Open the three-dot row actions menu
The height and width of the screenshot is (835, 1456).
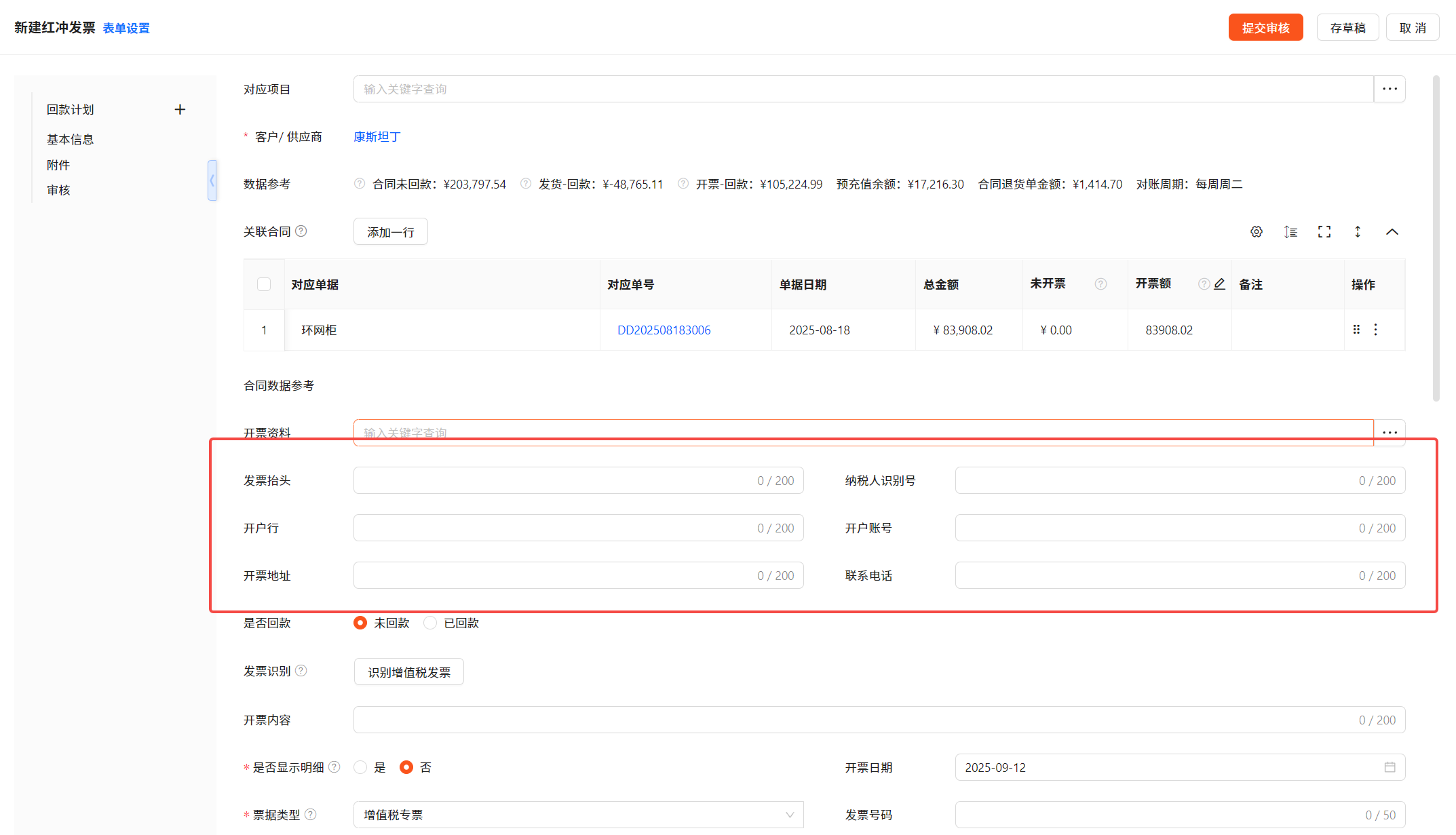pyautogui.click(x=1376, y=330)
